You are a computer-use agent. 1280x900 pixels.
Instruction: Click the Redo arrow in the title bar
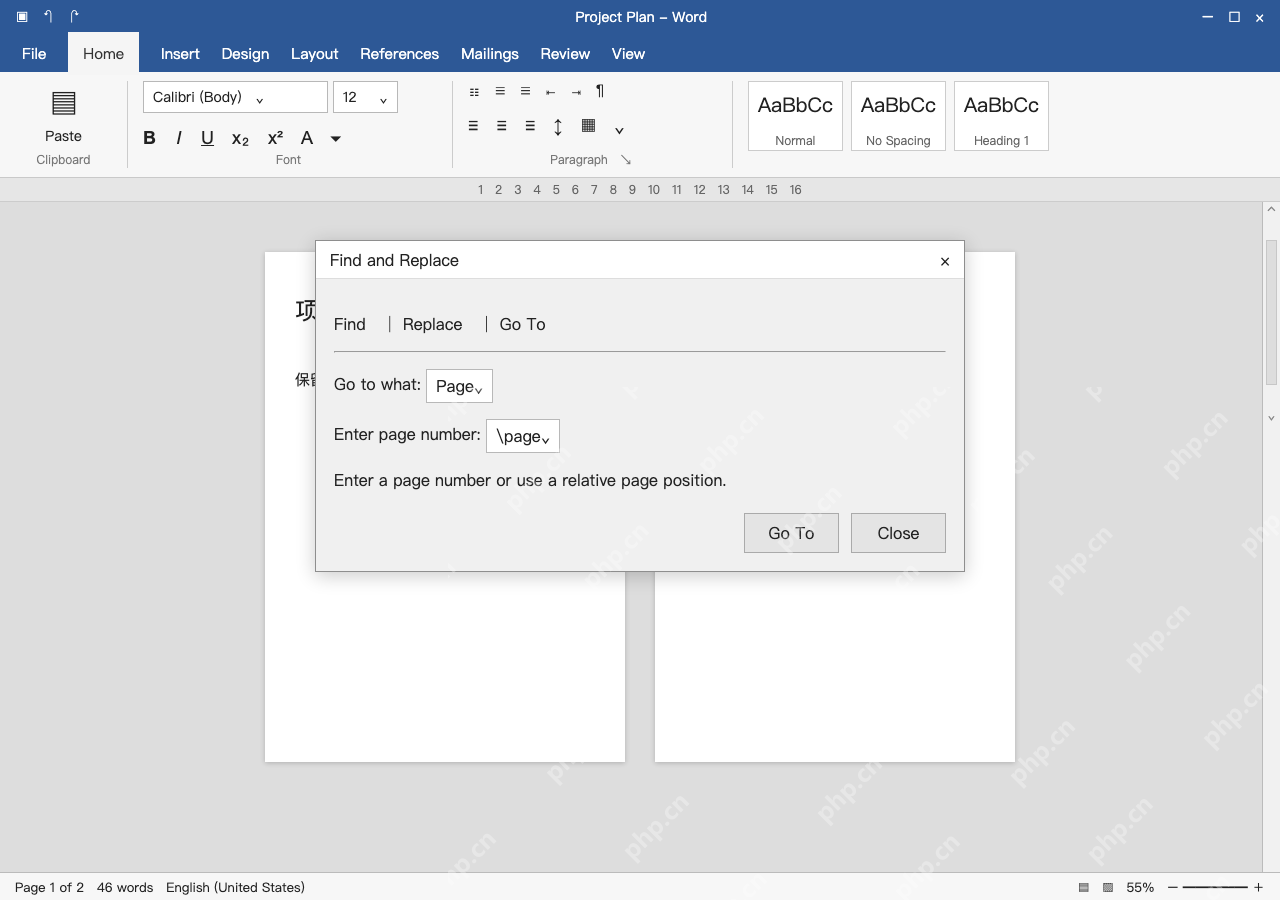(74, 16)
